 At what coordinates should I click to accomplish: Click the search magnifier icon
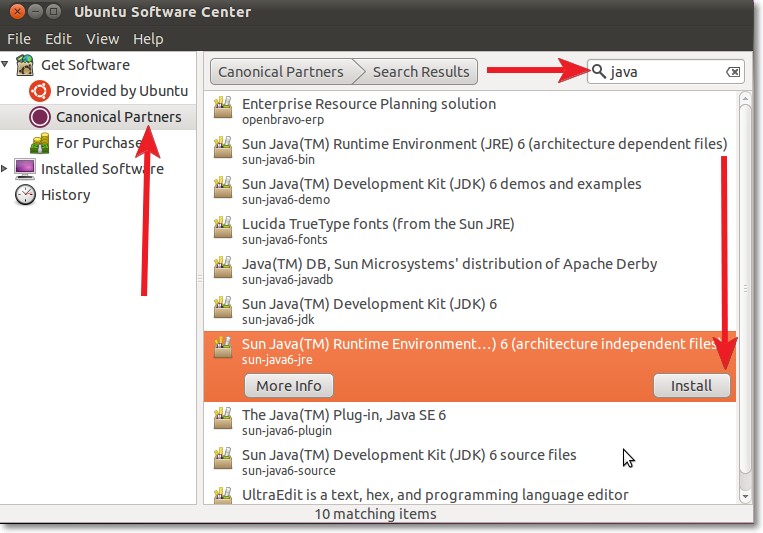tap(599, 72)
